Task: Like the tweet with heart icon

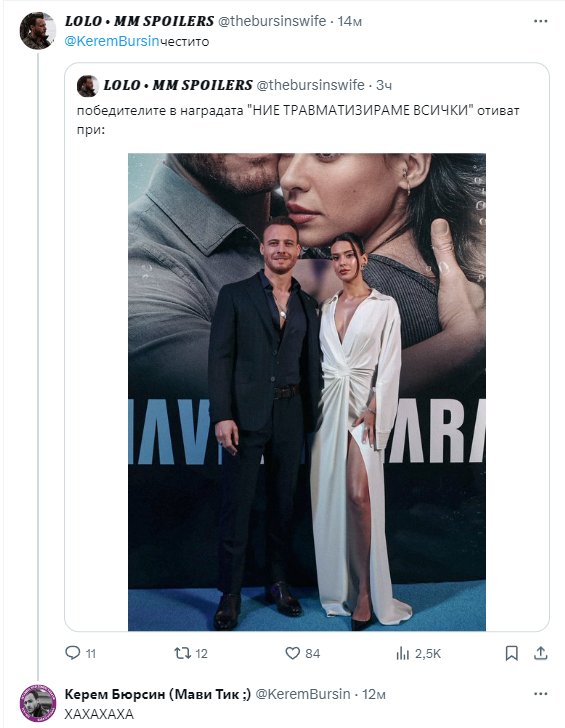Action: click(x=292, y=653)
